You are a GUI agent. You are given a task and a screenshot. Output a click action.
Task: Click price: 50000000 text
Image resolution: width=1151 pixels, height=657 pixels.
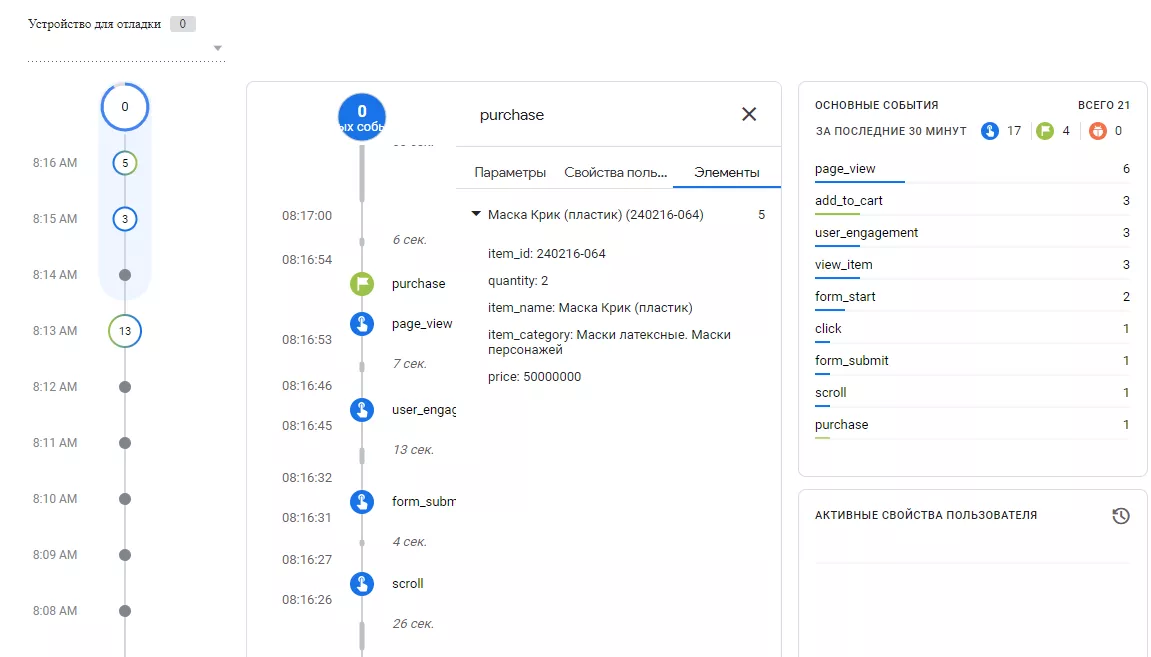[534, 377]
